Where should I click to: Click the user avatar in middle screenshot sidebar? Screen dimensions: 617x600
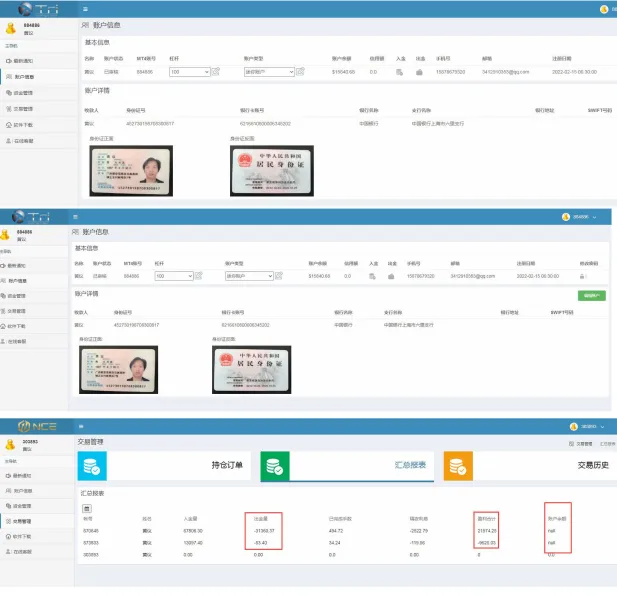pyautogui.click(x=5, y=234)
